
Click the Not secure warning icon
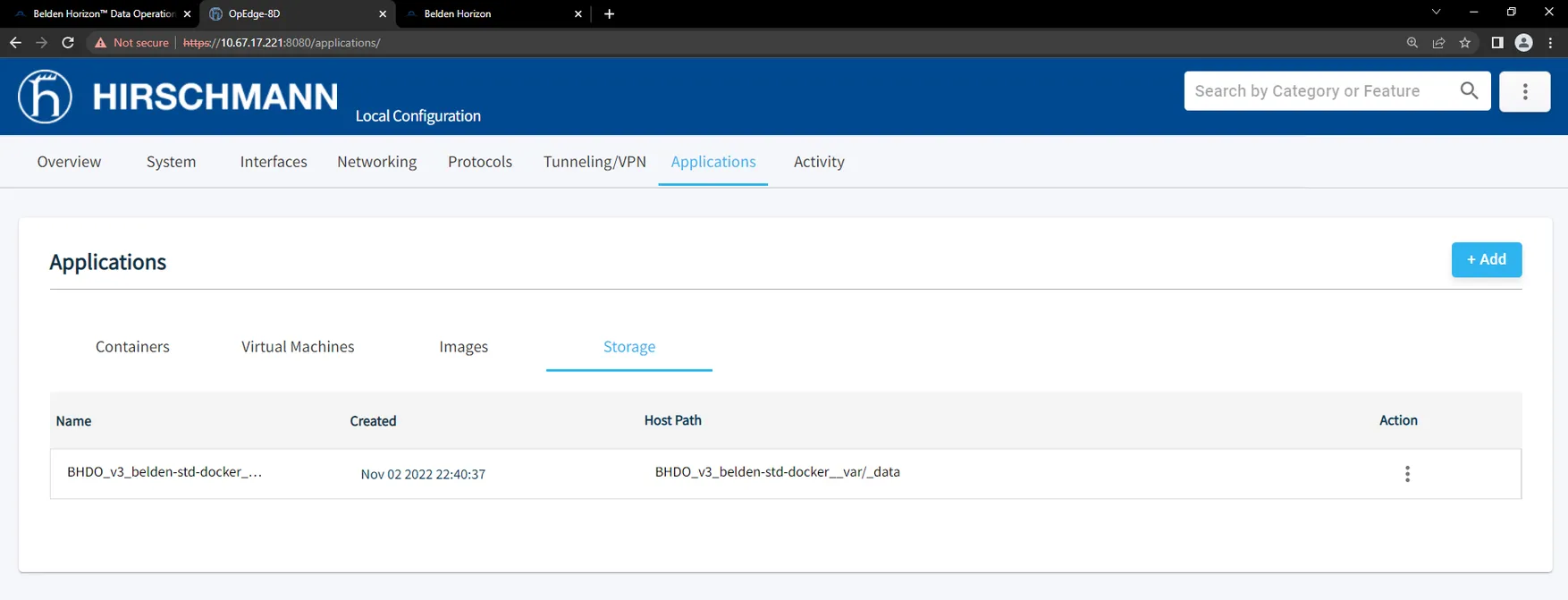[100, 43]
